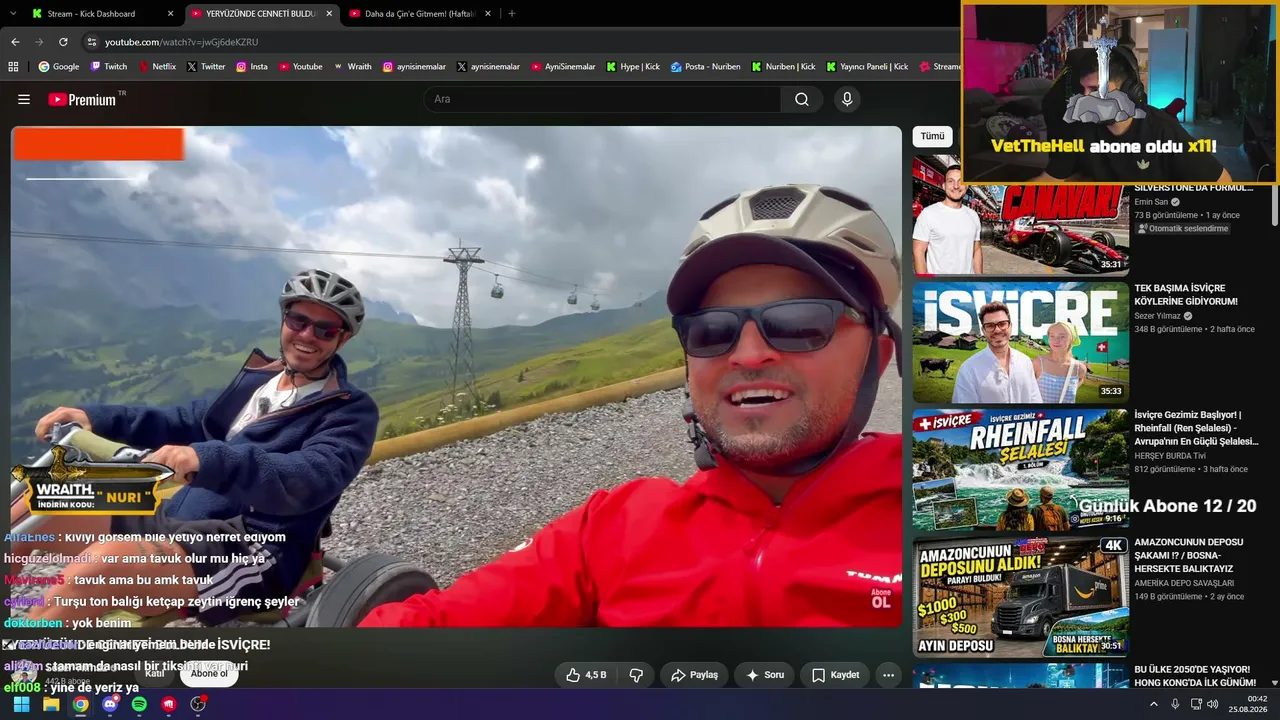Click the YouTube page vertical scrollbar
Screen dimensions: 1280x720
1274,205
